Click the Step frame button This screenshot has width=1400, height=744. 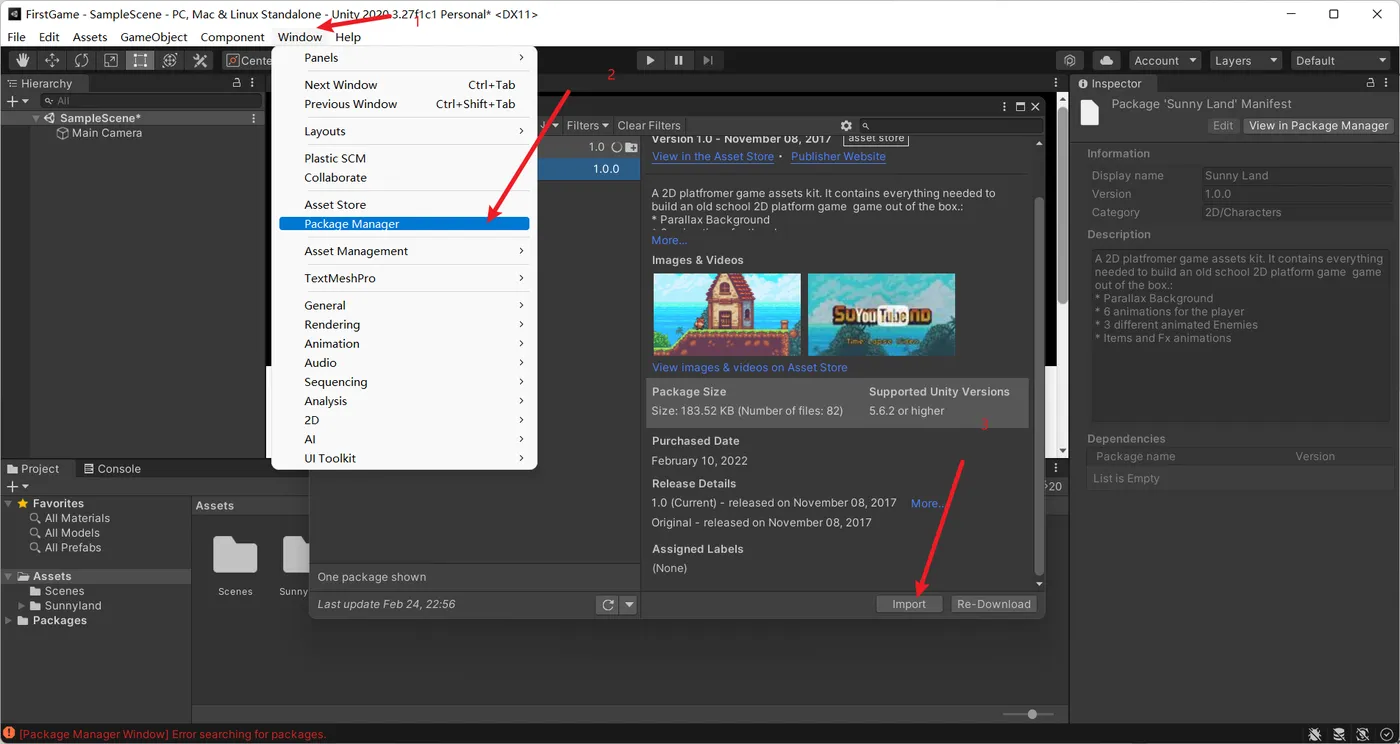point(708,61)
